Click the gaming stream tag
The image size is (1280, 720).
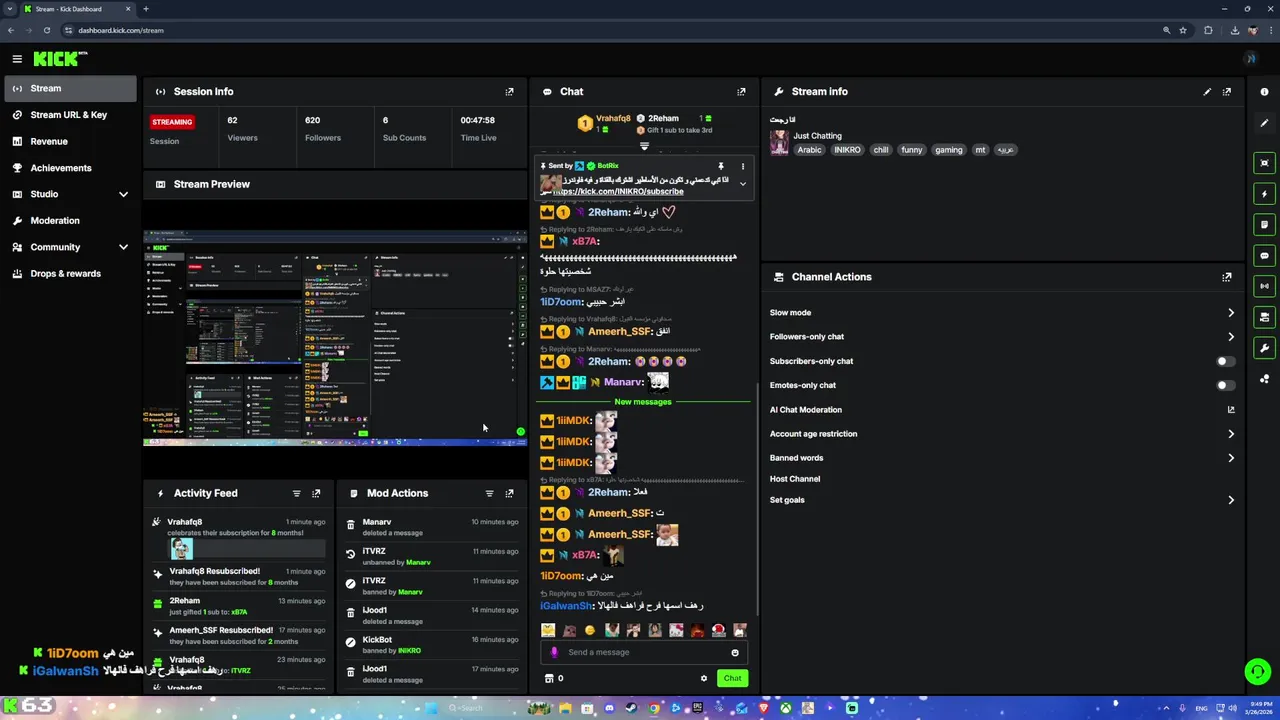click(x=949, y=150)
